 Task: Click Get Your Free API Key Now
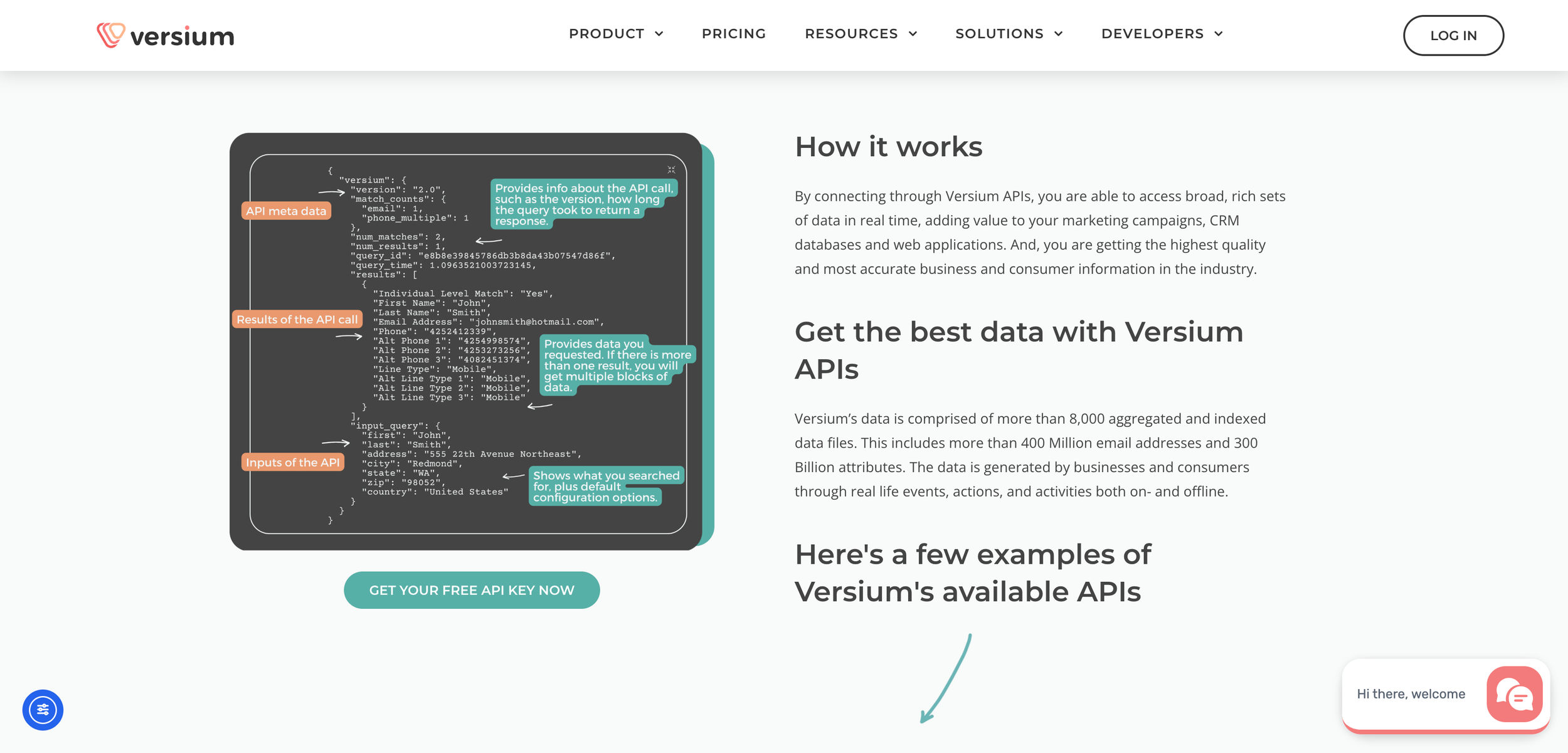pyautogui.click(x=472, y=590)
